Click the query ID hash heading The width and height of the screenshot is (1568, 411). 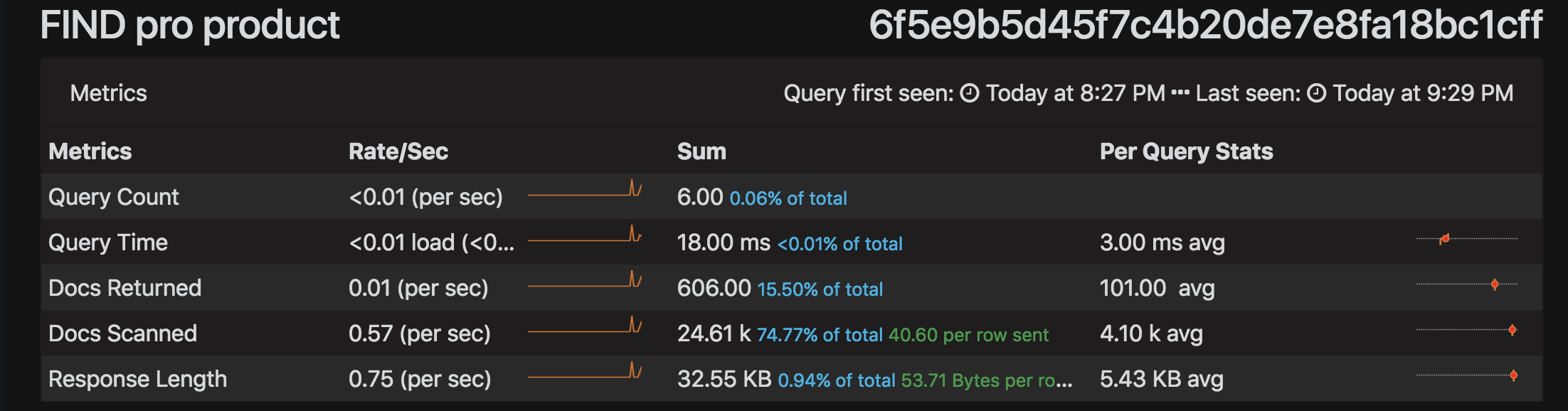[1205, 26]
